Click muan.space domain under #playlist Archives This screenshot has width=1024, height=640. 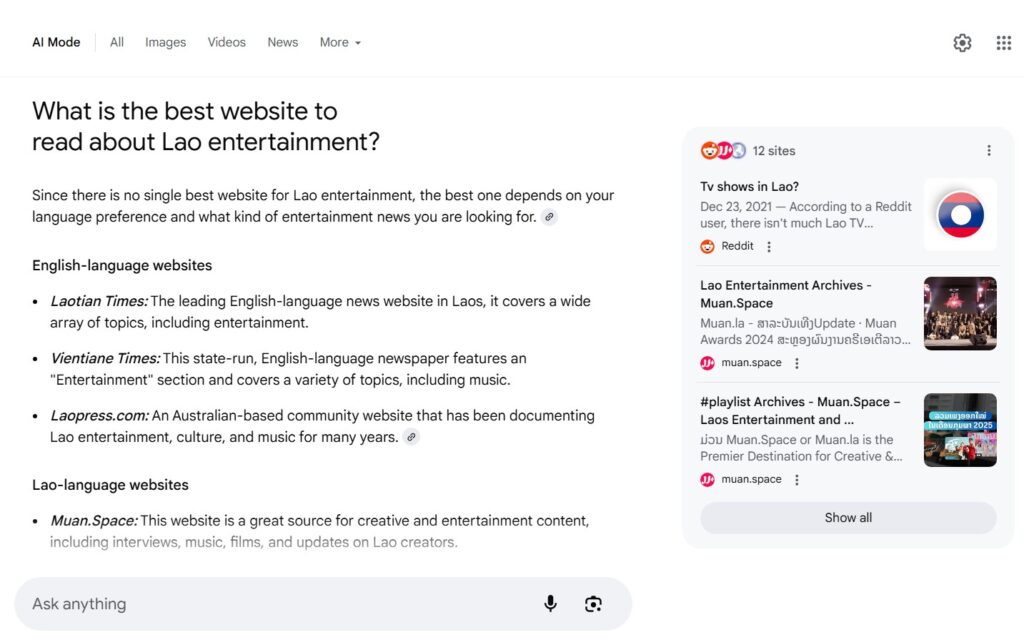click(751, 480)
